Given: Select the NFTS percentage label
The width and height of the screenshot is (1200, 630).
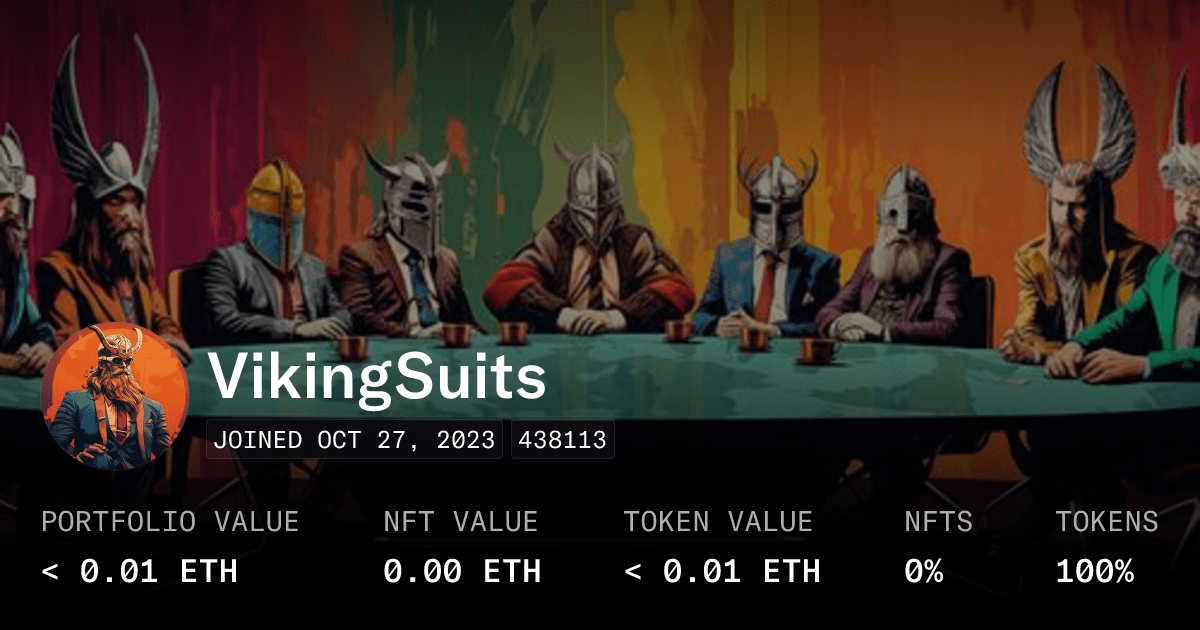Looking at the screenshot, I should pyautogui.click(x=938, y=521).
